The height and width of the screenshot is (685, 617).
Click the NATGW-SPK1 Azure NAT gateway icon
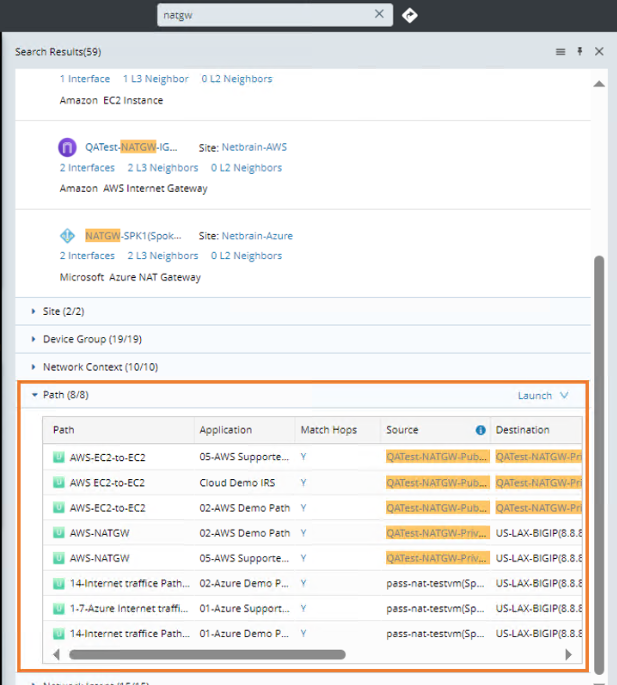click(x=67, y=236)
